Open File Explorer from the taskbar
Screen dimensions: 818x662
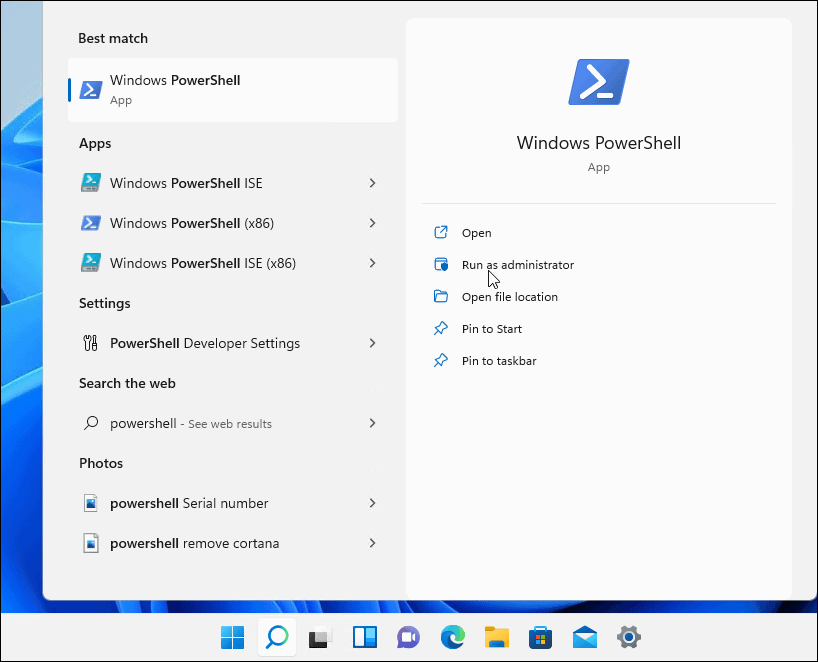coord(496,637)
